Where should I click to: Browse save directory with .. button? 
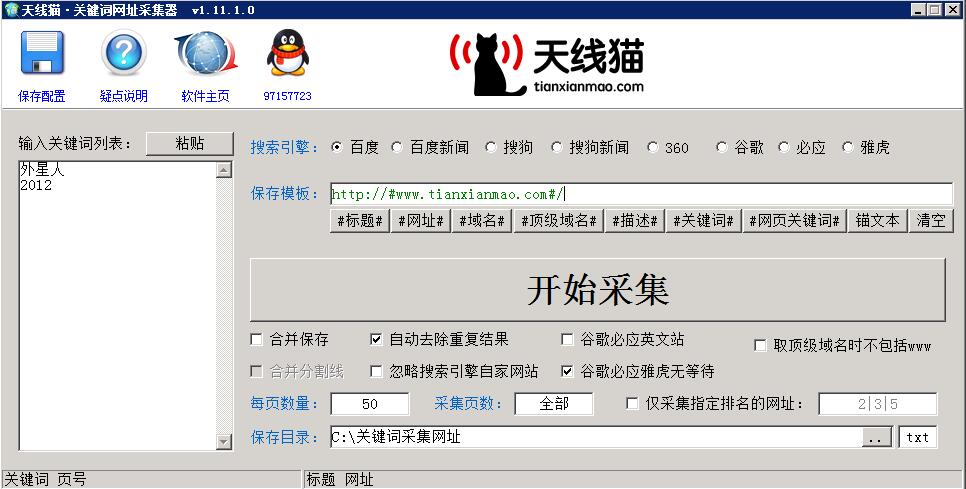[877, 437]
